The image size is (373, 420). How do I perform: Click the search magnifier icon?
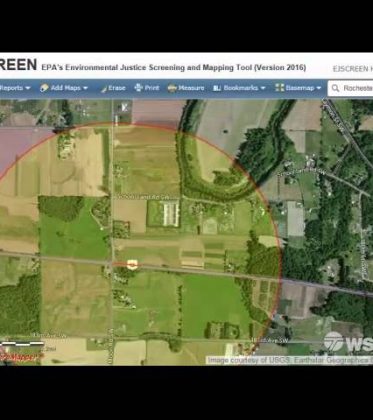(x=336, y=88)
